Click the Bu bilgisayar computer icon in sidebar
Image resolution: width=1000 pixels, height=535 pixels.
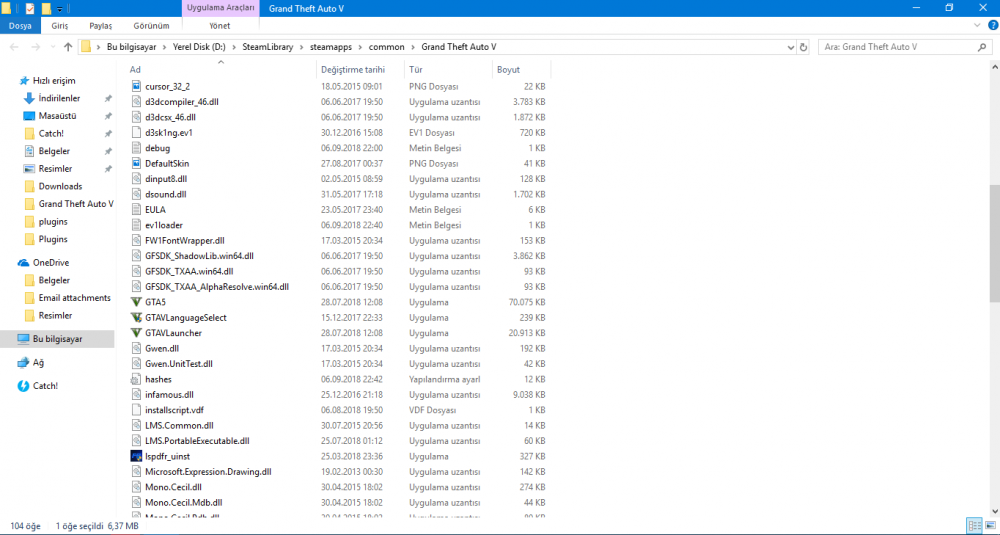pyautogui.click(x=24, y=339)
